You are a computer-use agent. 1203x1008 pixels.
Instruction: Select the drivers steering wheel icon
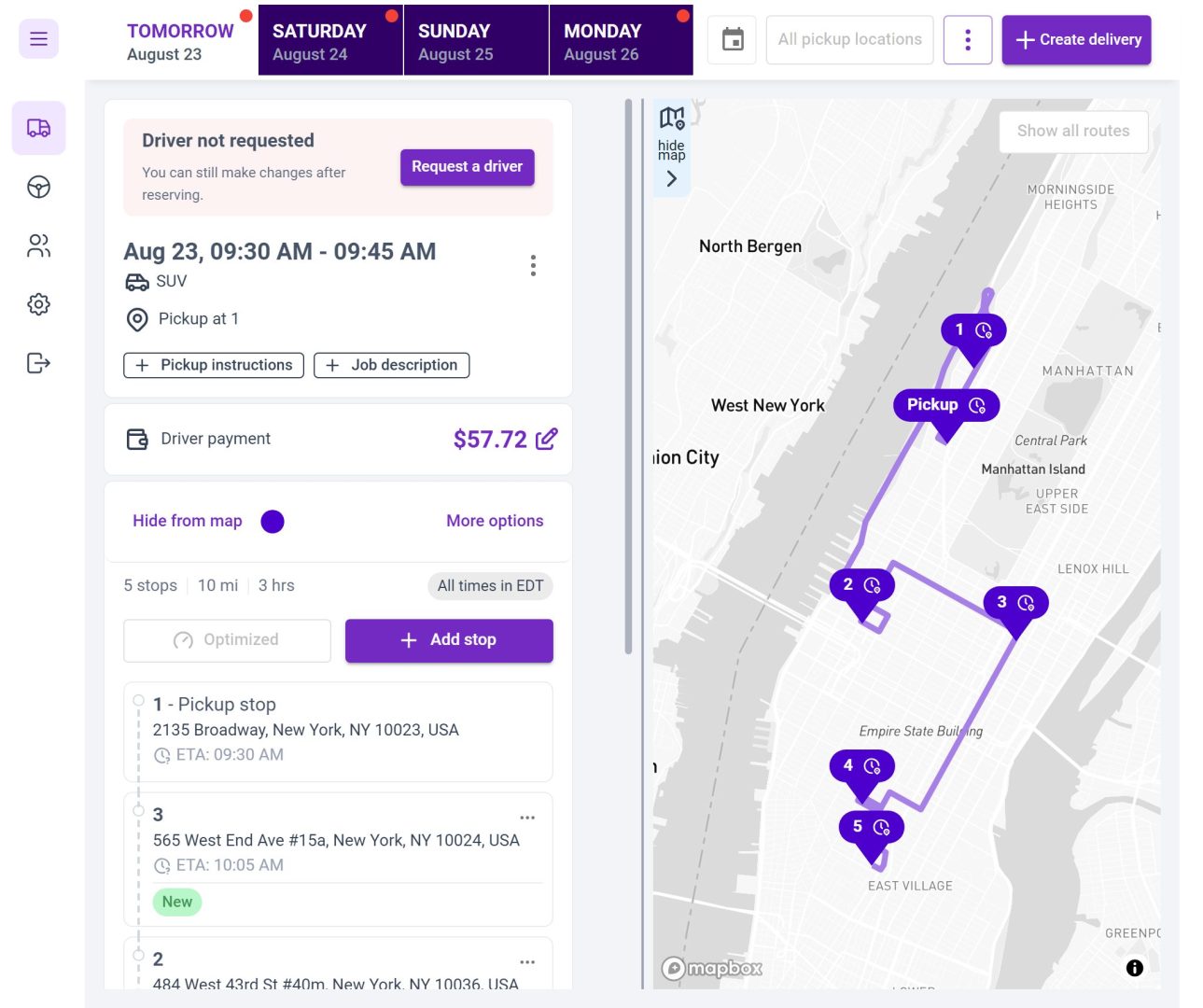(x=38, y=187)
